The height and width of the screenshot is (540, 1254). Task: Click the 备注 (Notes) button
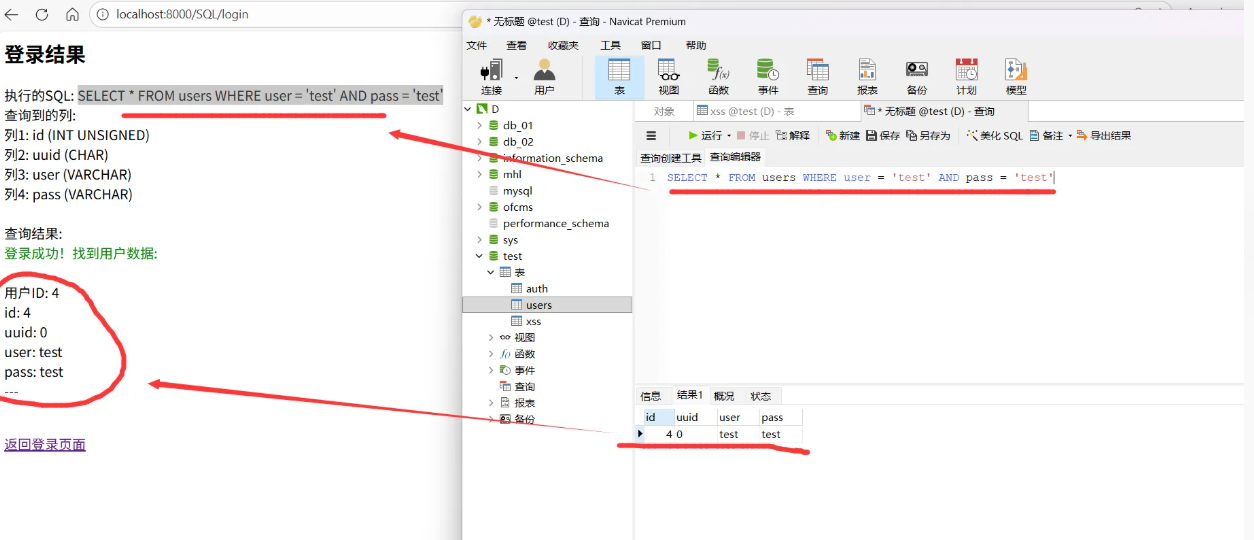click(1046, 135)
